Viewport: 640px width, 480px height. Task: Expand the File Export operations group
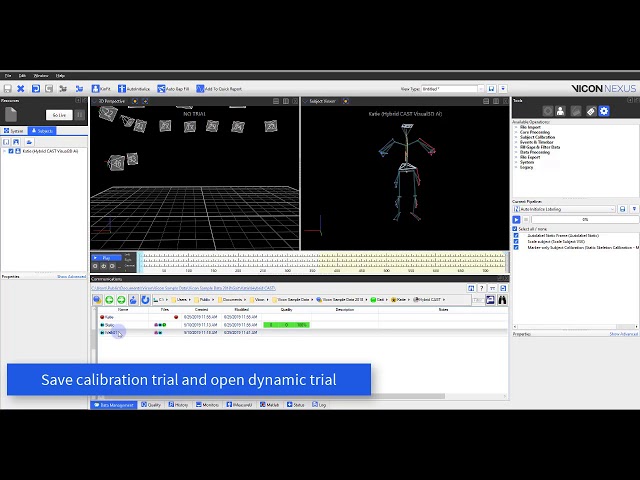[x=516, y=157]
